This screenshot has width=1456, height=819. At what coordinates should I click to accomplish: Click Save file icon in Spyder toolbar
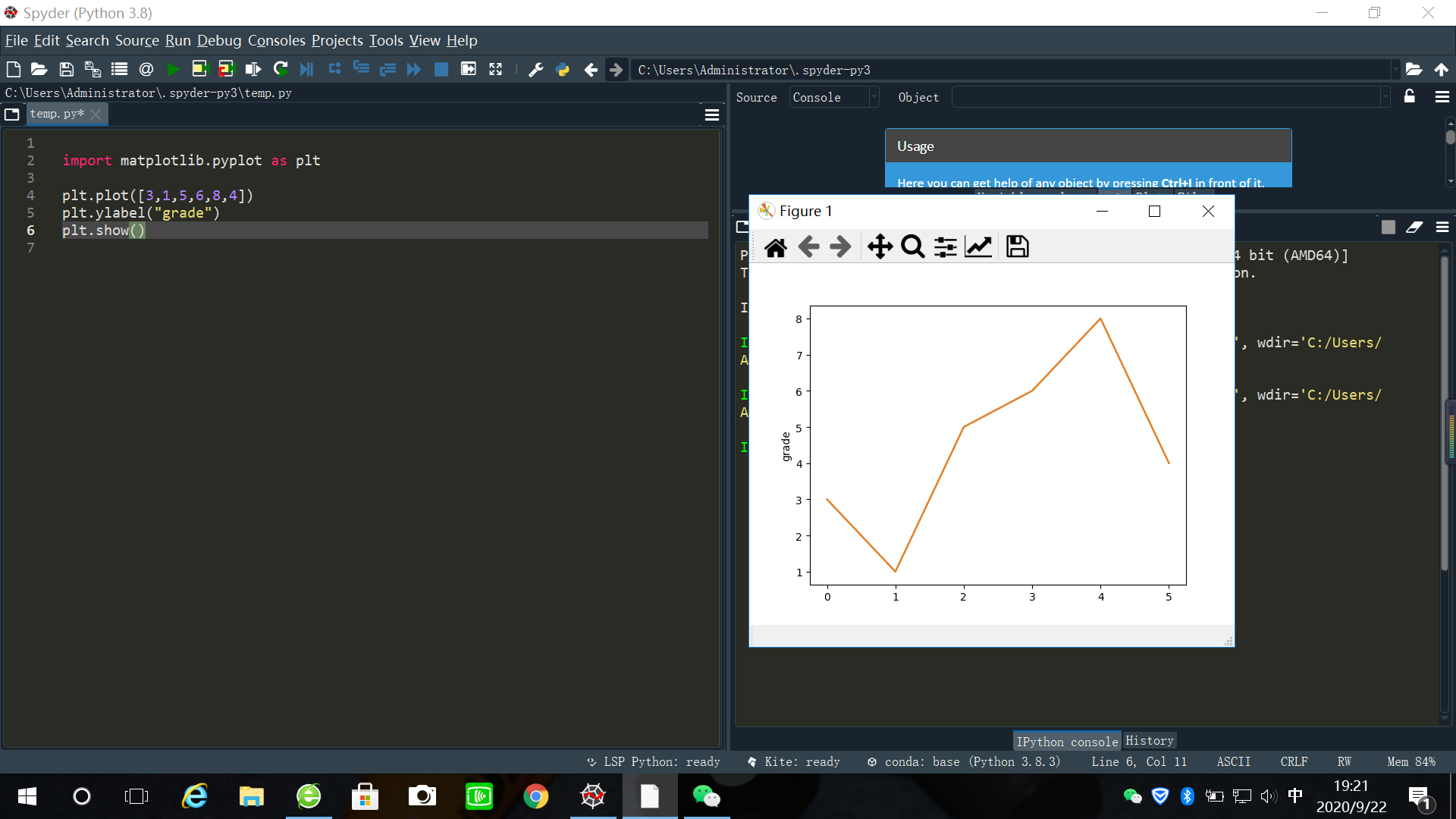point(67,70)
